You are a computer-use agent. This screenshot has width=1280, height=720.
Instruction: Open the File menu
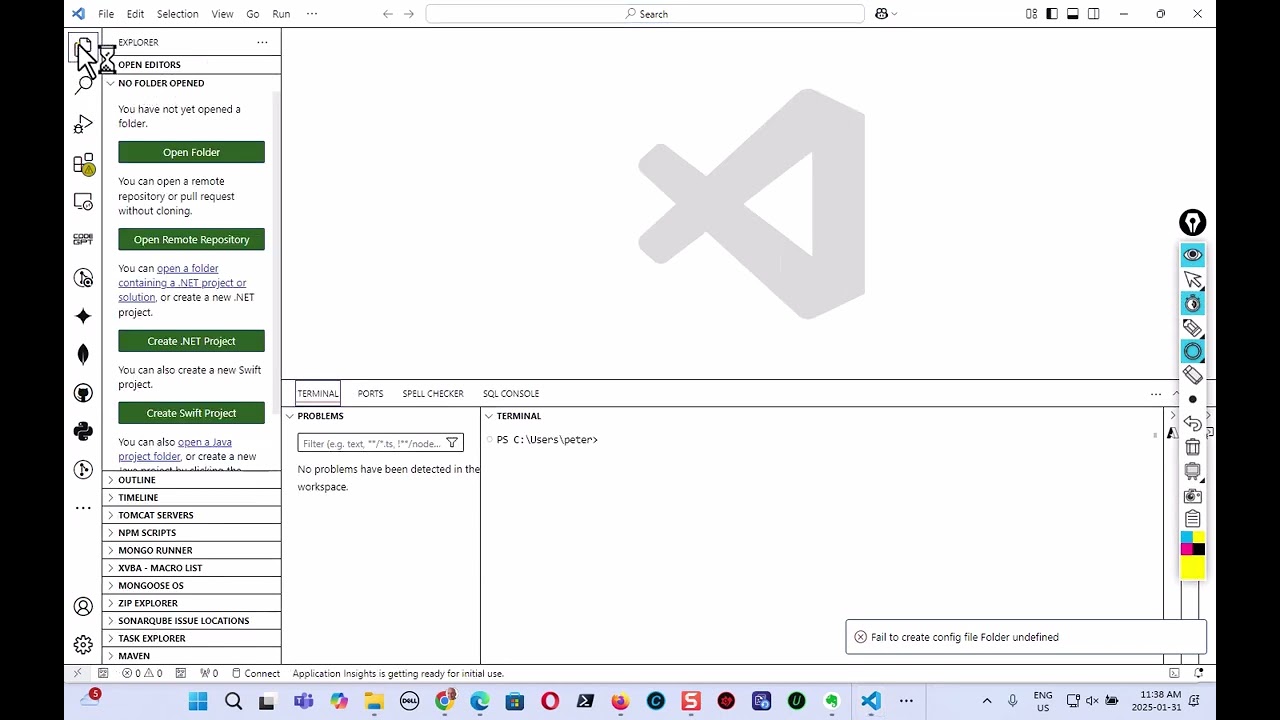pyautogui.click(x=106, y=14)
